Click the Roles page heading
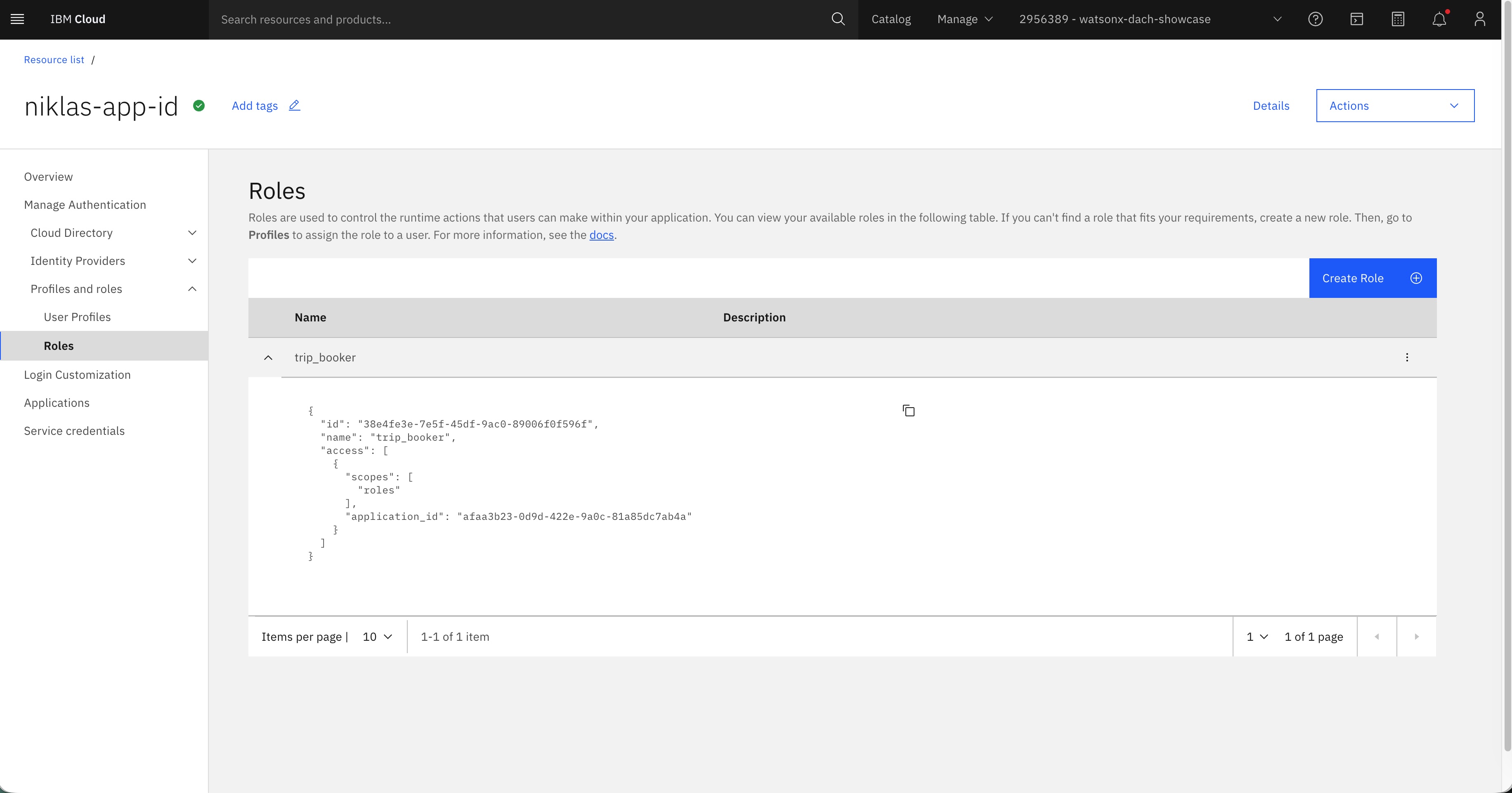1512x793 pixels. [277, 191]
